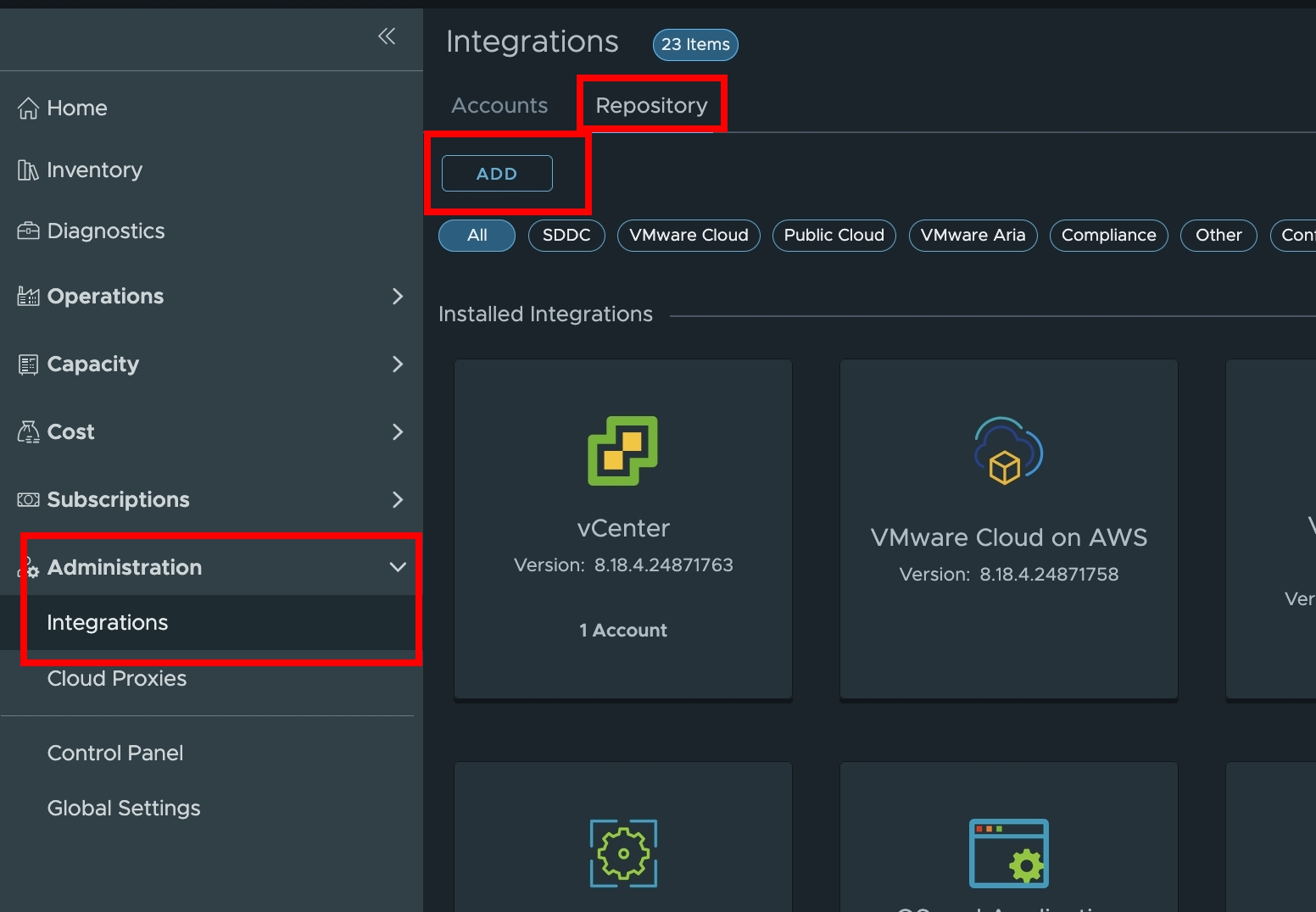Screen dimensions: 1316x912
Task: Click the Operations label in sidebar
Action: pyautogui.click(x=106, y=297)
